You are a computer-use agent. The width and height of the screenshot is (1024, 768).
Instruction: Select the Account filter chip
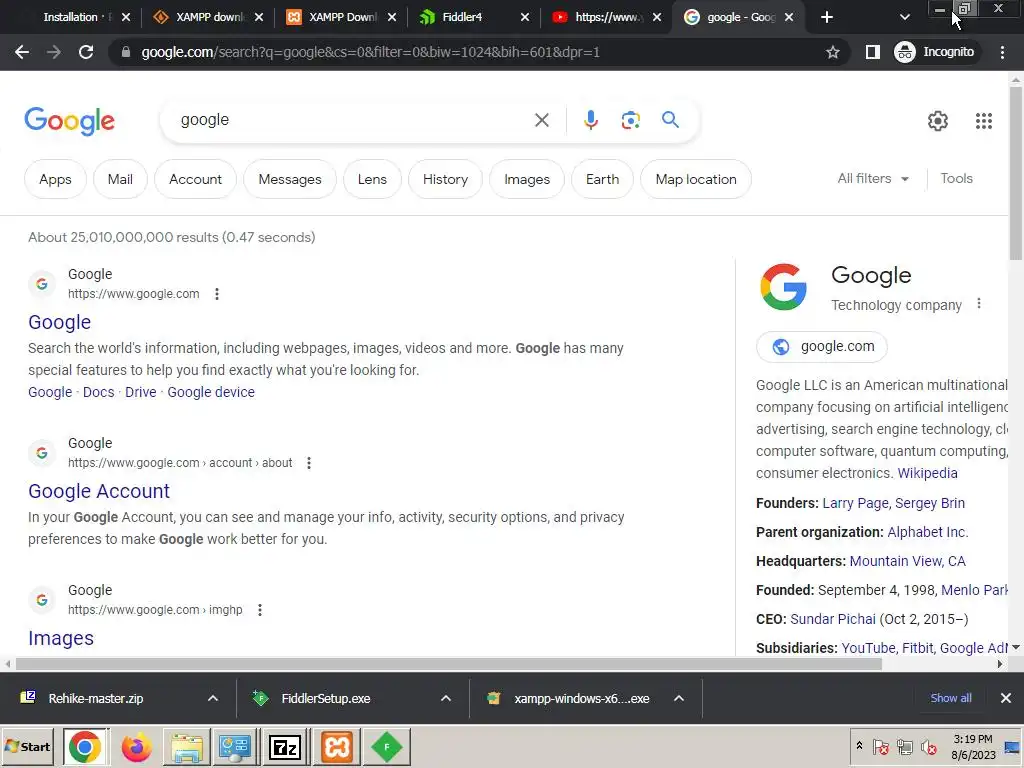click(x=195, y=179)
